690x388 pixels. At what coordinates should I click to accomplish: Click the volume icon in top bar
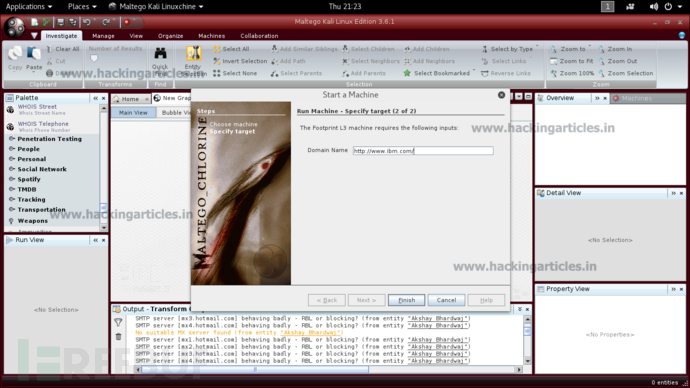pyautogui.click(x=653, y=7)
